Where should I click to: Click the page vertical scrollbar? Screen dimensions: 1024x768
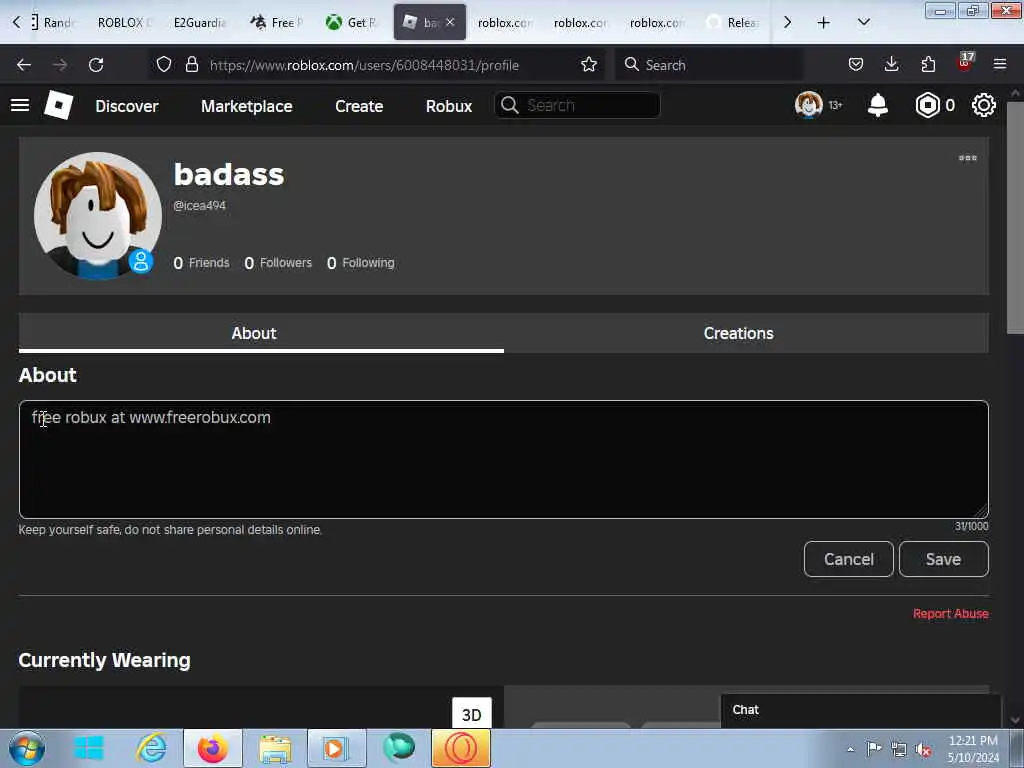[x=1014, y=216]
